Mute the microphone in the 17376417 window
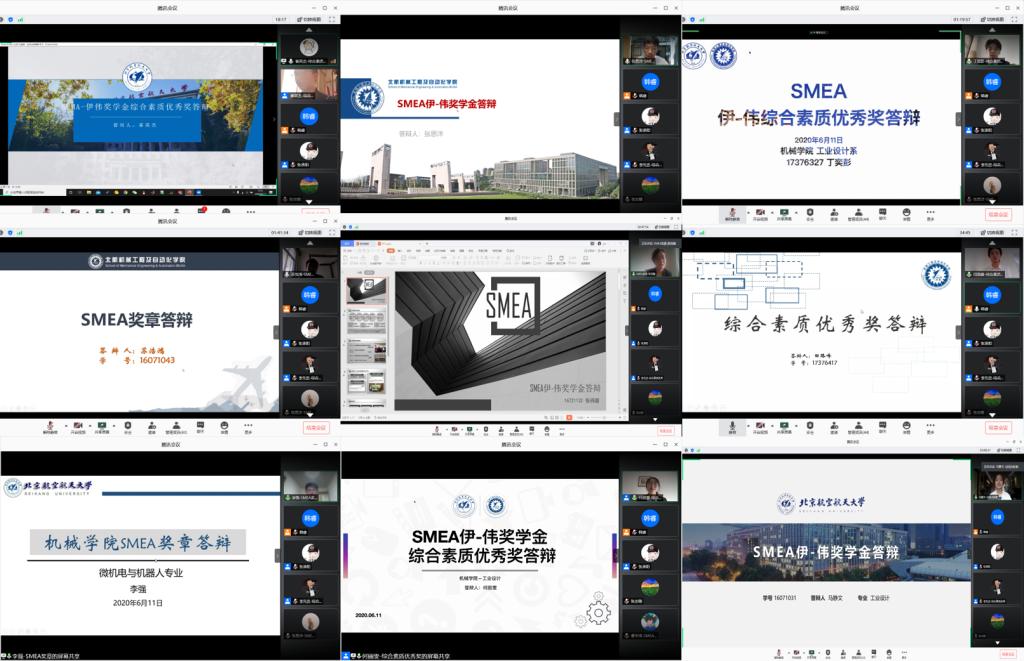Screen dimensions: 1024x661 coord(732,427)
